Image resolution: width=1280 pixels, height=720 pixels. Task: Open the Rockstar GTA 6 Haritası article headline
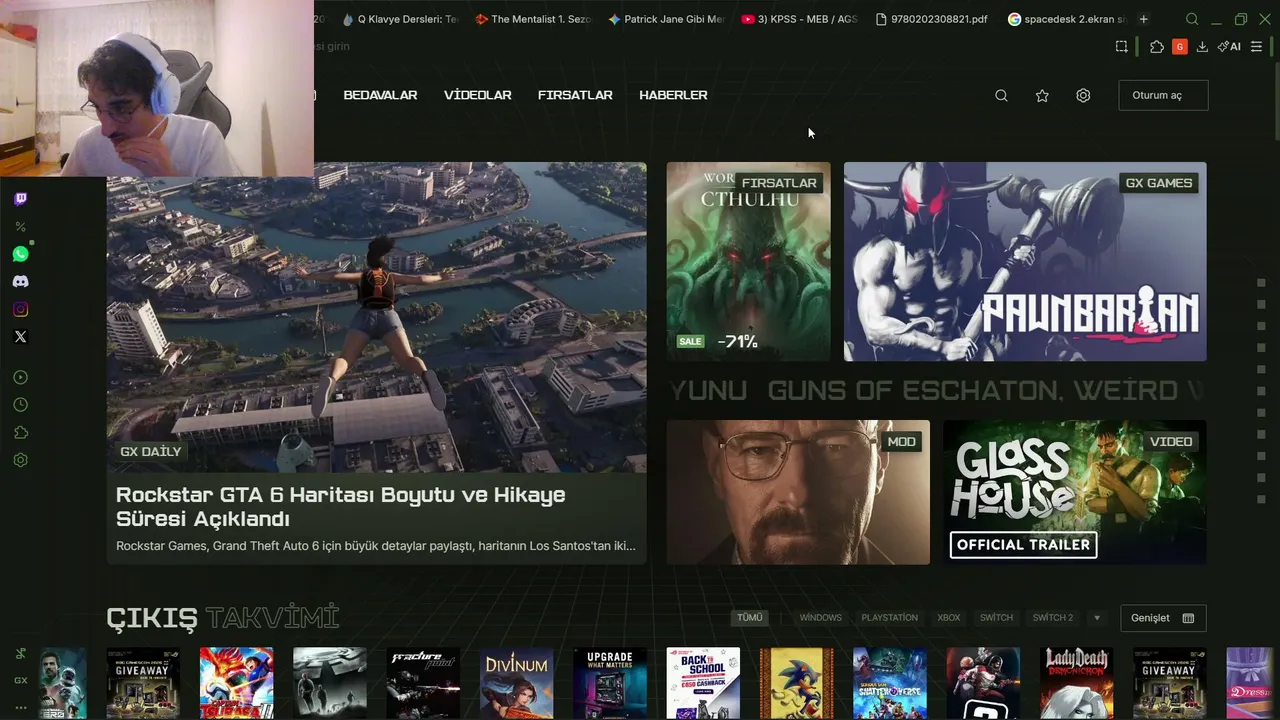click(341, 507)
